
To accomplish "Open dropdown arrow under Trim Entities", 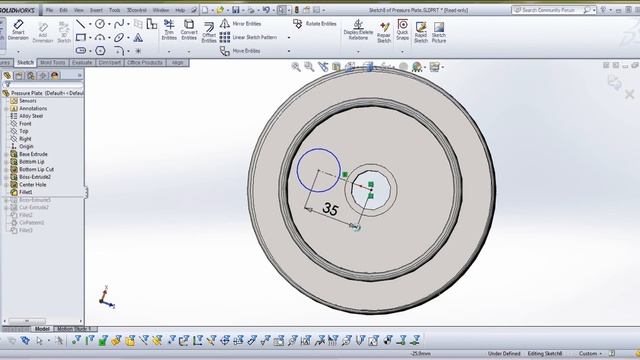I will 169,52.
